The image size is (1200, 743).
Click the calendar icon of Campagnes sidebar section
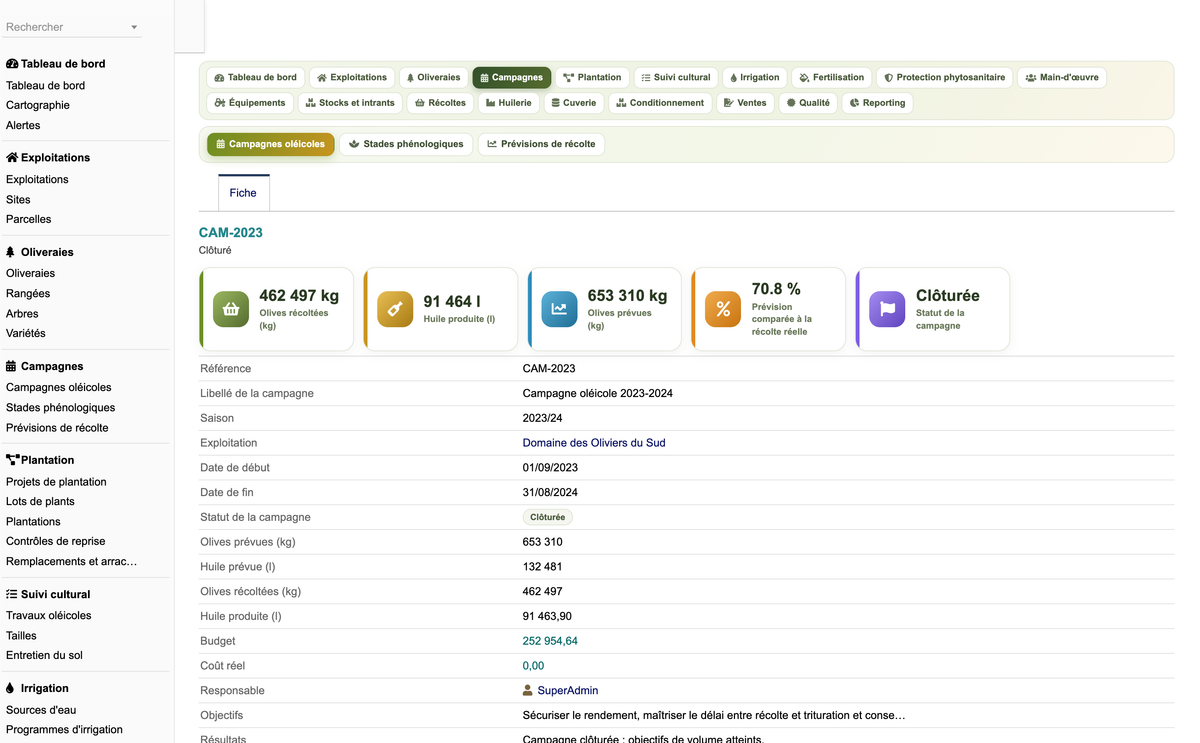11,366
